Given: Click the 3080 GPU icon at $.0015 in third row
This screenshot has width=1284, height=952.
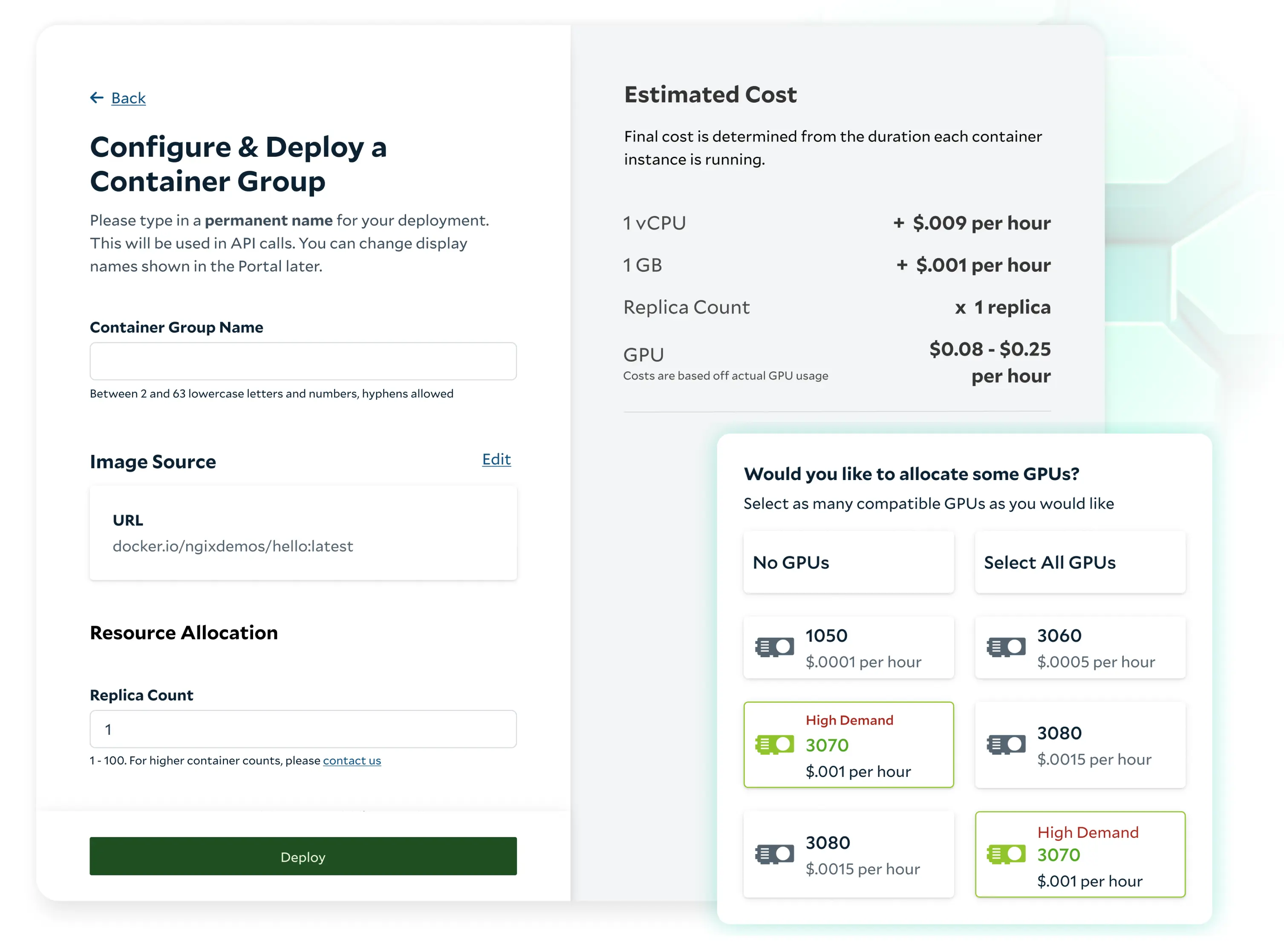Looking at the screenshot, I should pos(1006,745).
